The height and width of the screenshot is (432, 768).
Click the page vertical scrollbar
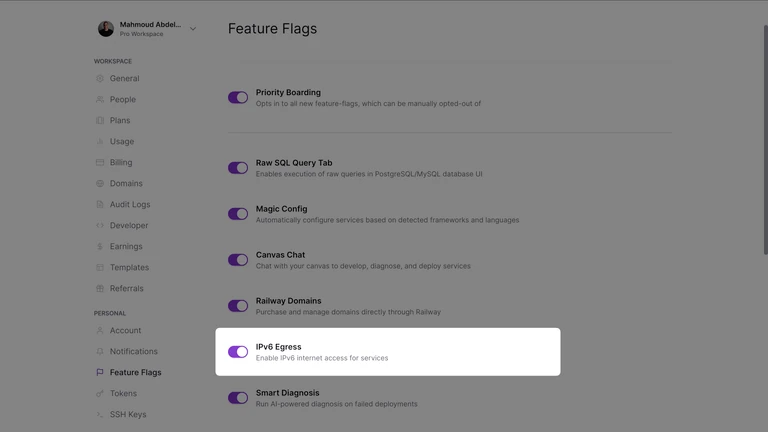click(x=765, y=140)
